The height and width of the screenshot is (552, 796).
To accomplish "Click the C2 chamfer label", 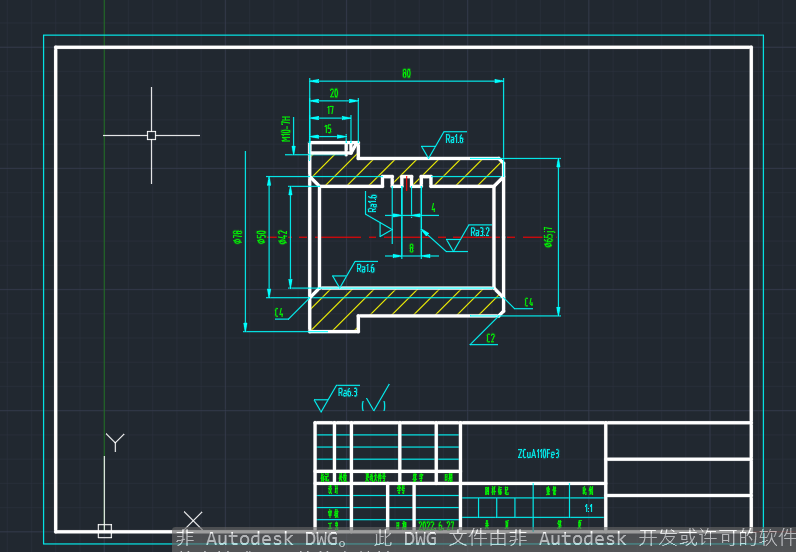I will 490,338.
